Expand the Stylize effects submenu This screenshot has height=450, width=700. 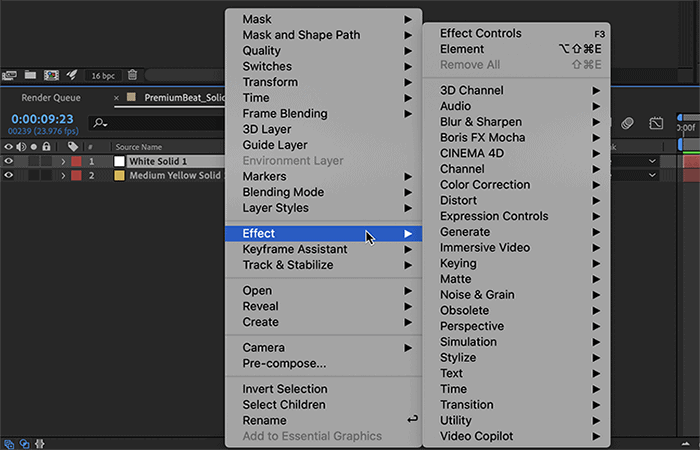(517, 358)
